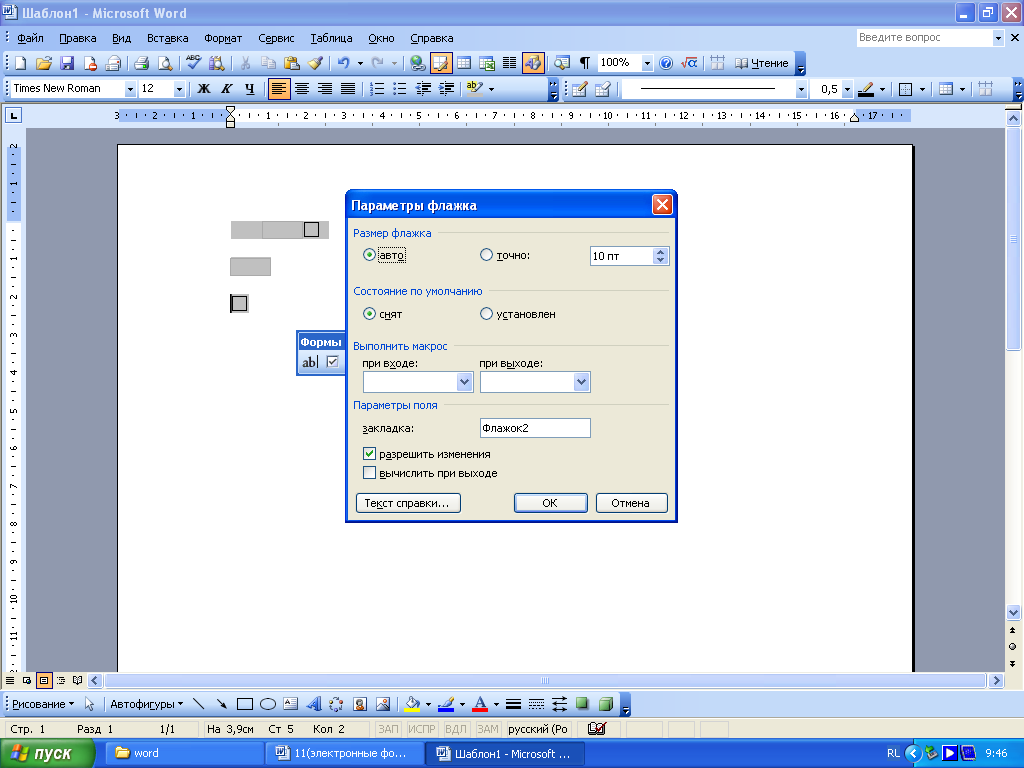Select the Oval drawing tool
Image resolution: width=1024 pixels, height=768 pixels.
coord(268,704)
